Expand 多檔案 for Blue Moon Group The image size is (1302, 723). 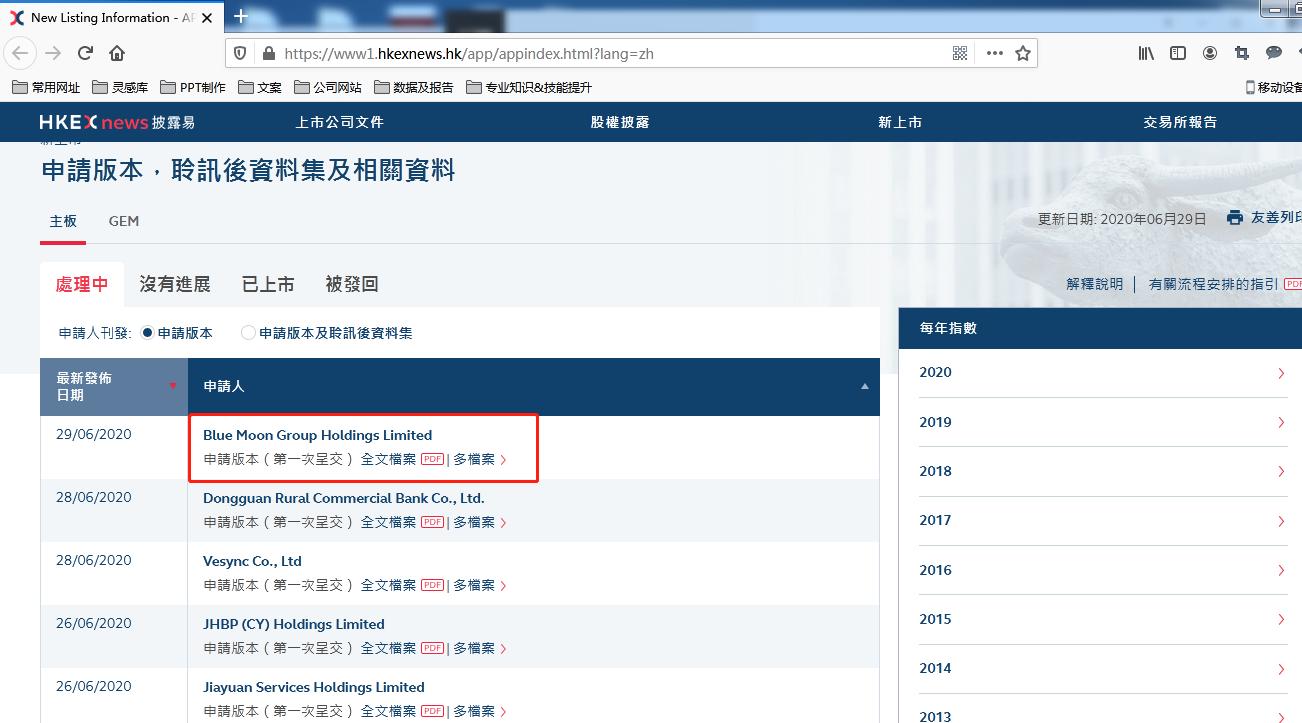[480, 459]
